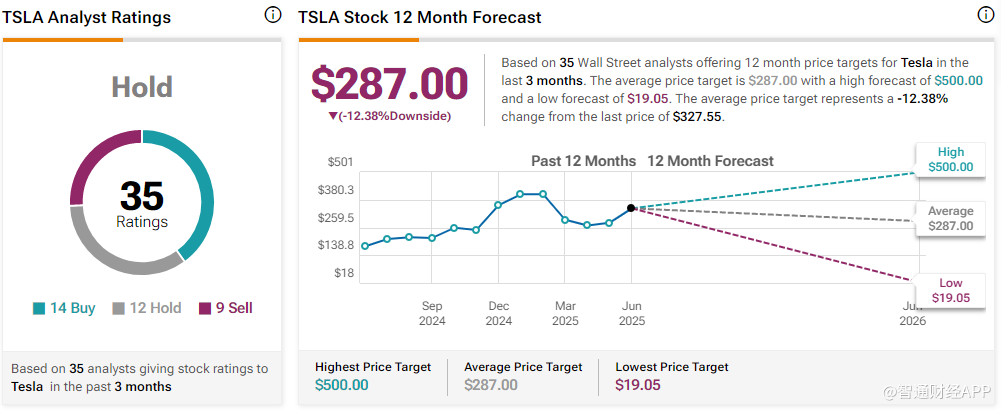The width and height of the screenshot is (1001, 411).
Task: Click the Highest Price Target $500.00 value
Action: [348, 385]
